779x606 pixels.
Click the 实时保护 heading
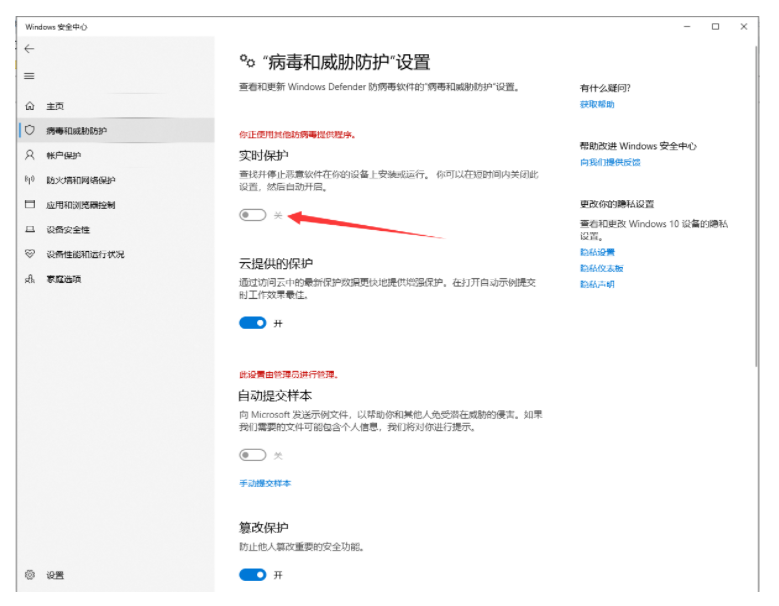tap(264, 155)
